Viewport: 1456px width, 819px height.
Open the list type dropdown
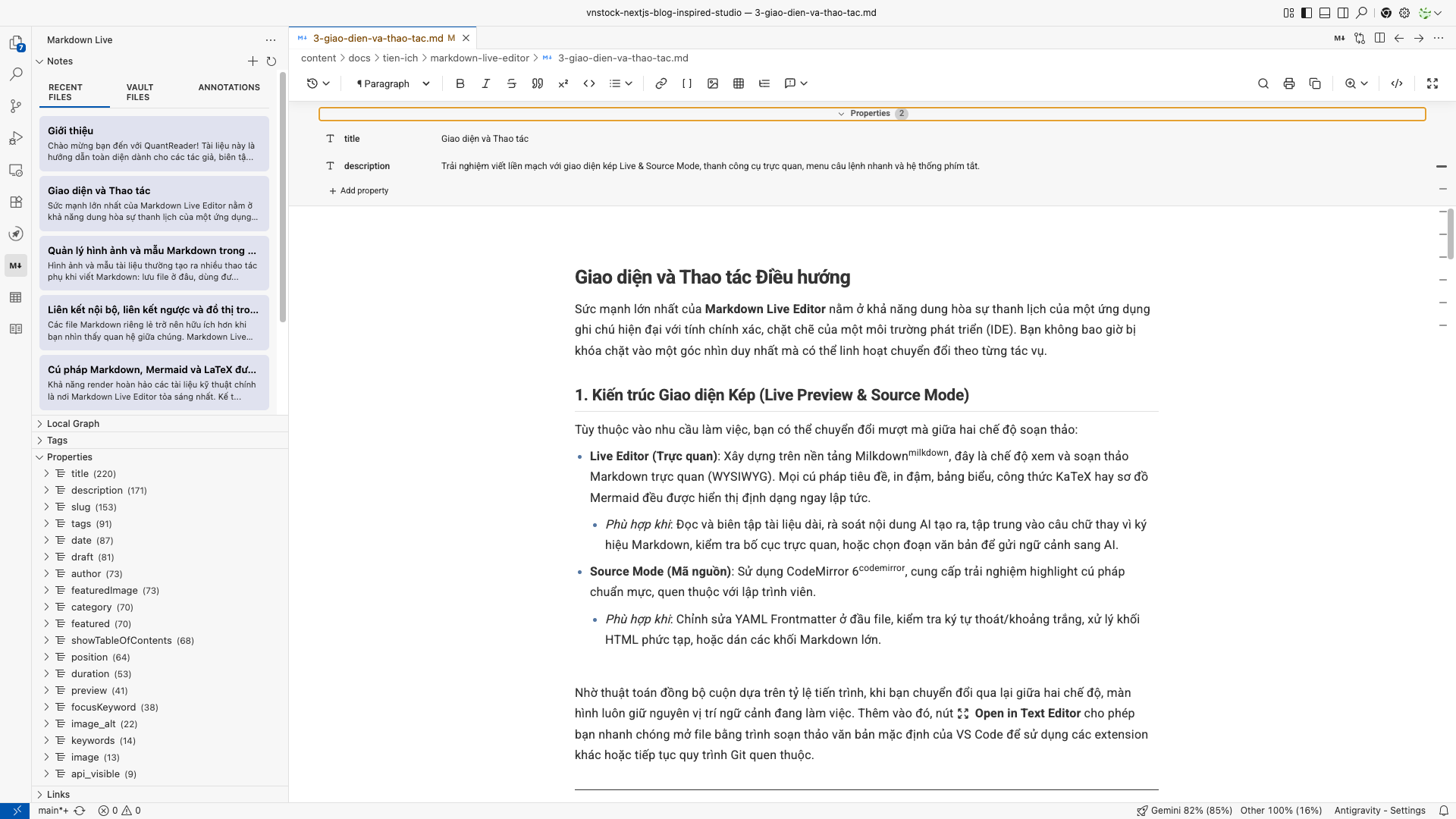click(621, 83)
